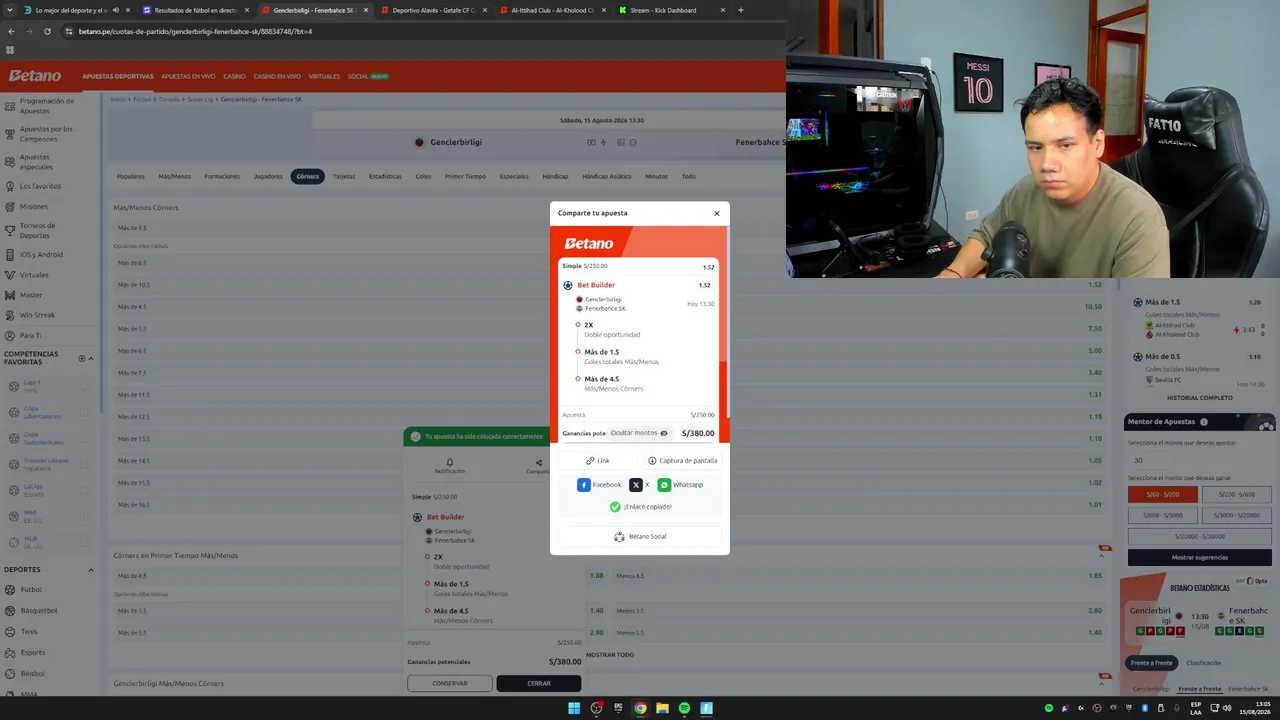
Task: Share the bet via Whatsapp
Action: coord(680,485)
